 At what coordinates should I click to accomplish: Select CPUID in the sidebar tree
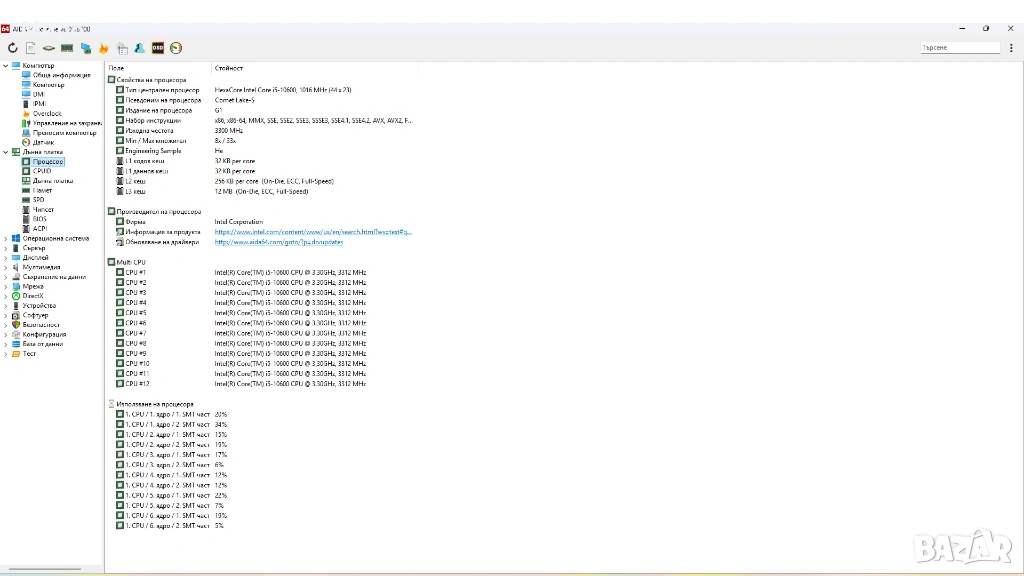(x=41, y=171)
